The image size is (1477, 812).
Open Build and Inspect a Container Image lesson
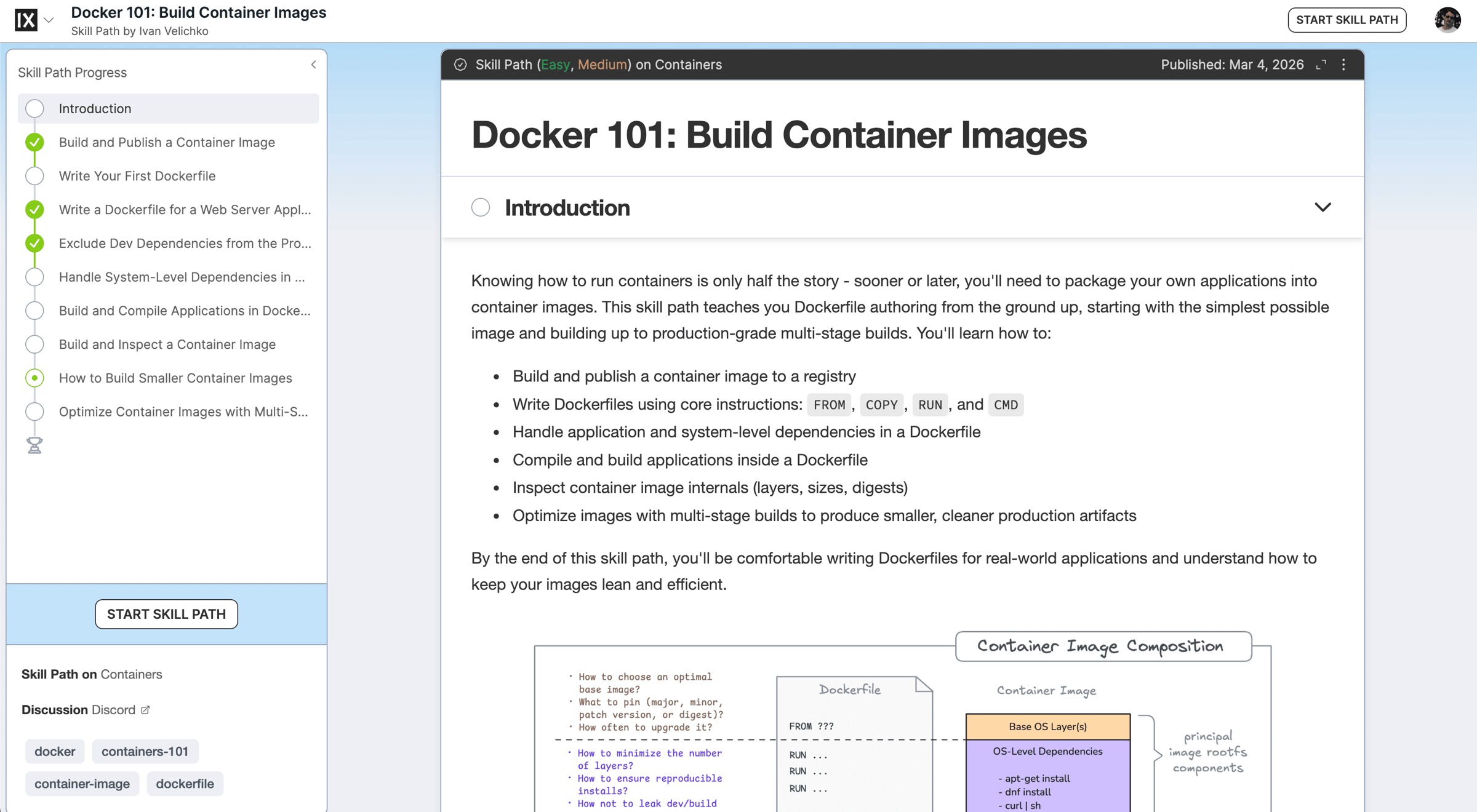tap(167, 344)
